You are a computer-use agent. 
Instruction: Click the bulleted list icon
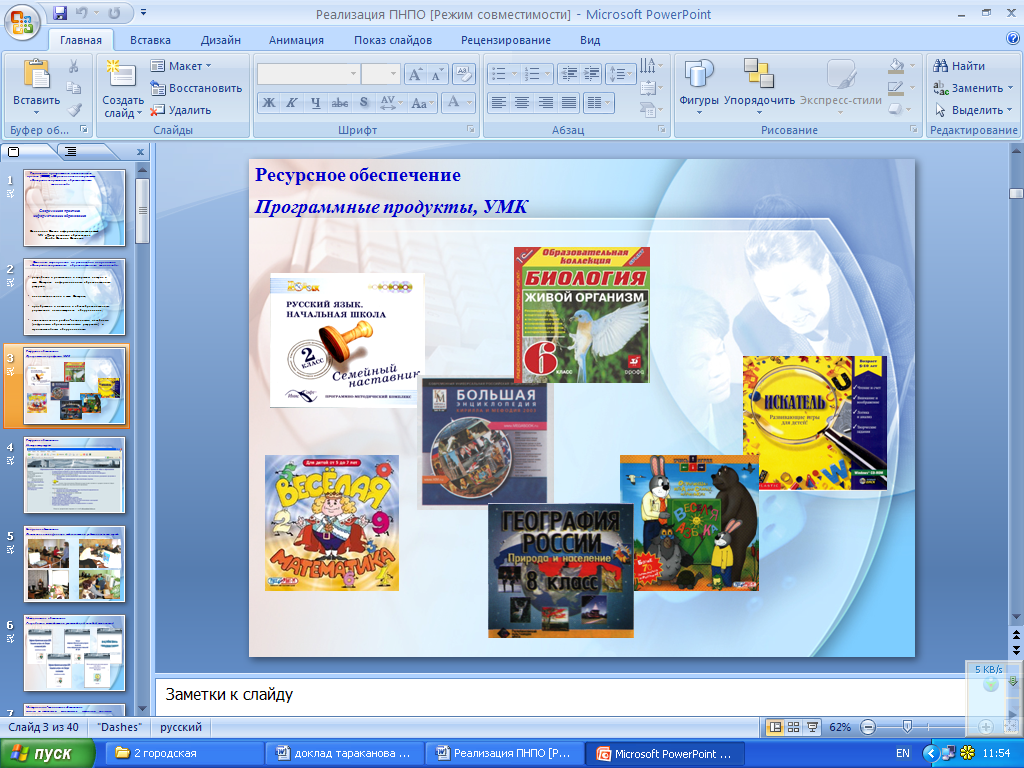499,74
